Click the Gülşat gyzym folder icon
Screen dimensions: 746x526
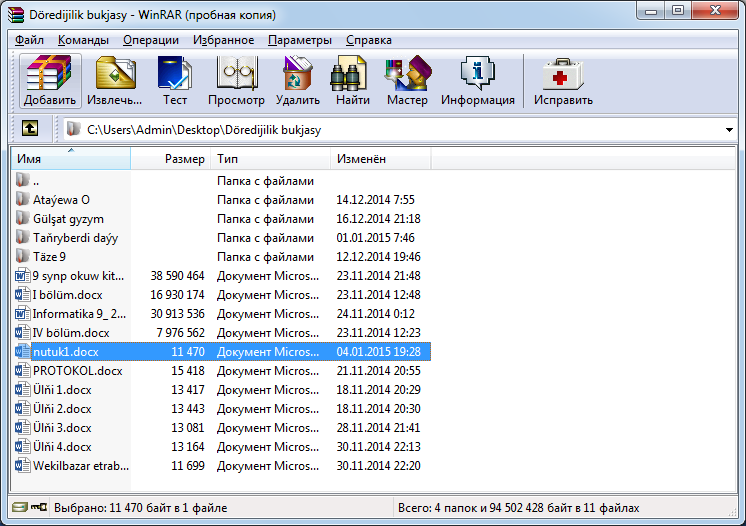(x=22, y=218)
